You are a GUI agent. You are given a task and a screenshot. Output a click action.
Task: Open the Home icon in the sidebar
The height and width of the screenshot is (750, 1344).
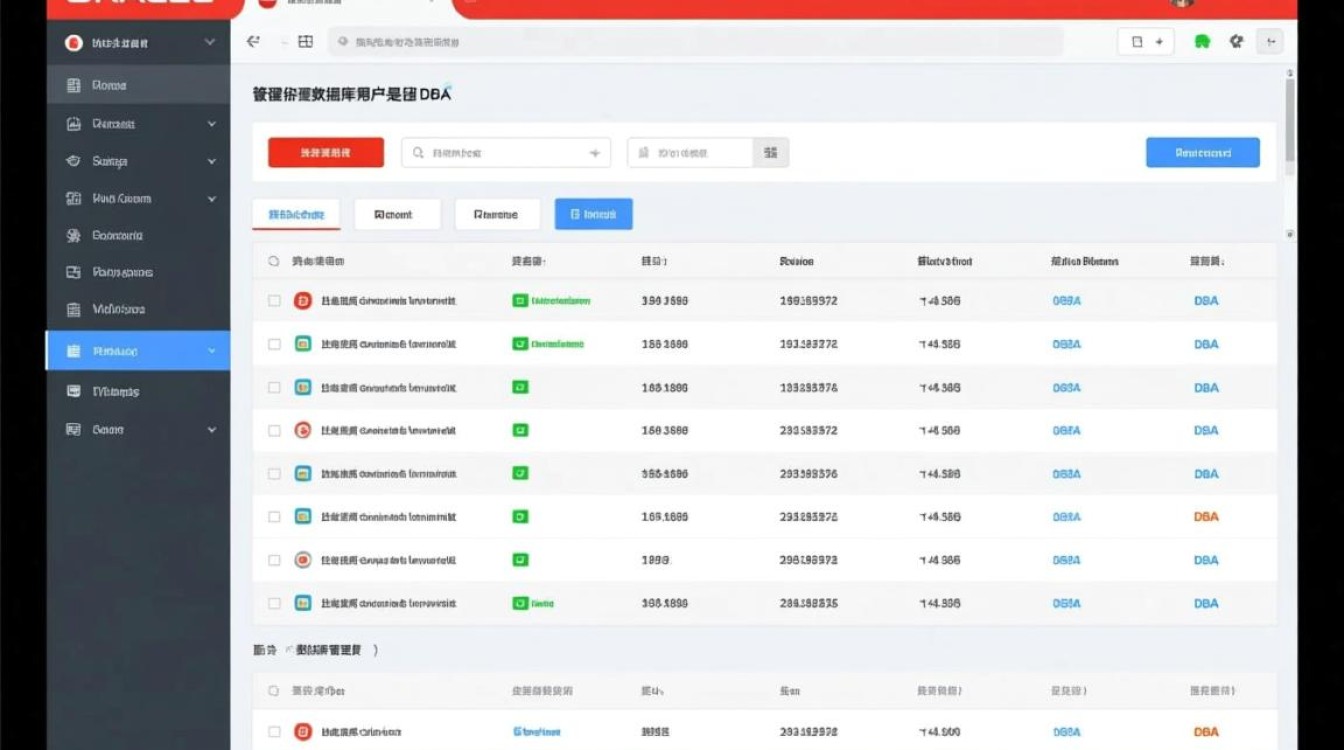73,86
